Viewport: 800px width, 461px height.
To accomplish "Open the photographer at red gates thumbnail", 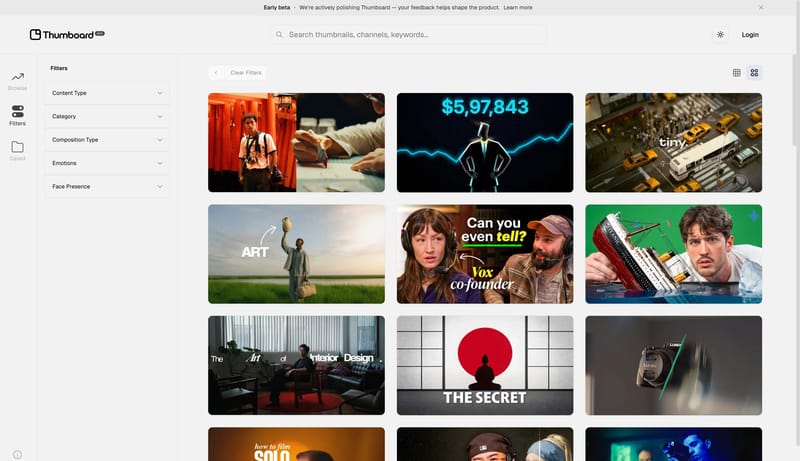I will (296, 142).
